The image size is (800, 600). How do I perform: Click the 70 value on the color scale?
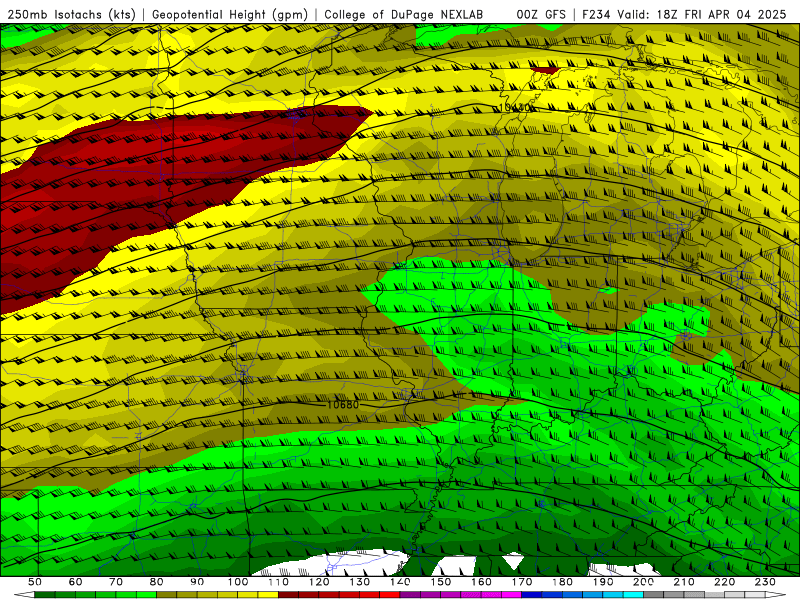tap(116, 582)
